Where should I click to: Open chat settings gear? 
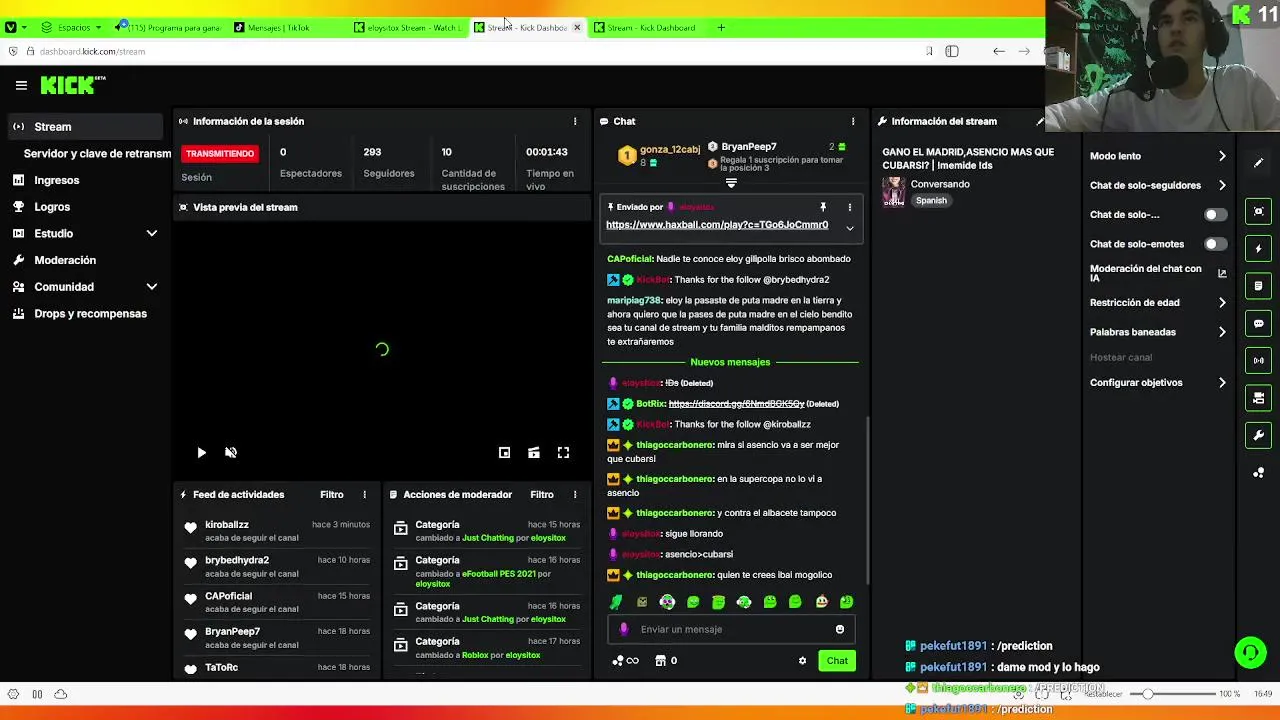point(802,661)
